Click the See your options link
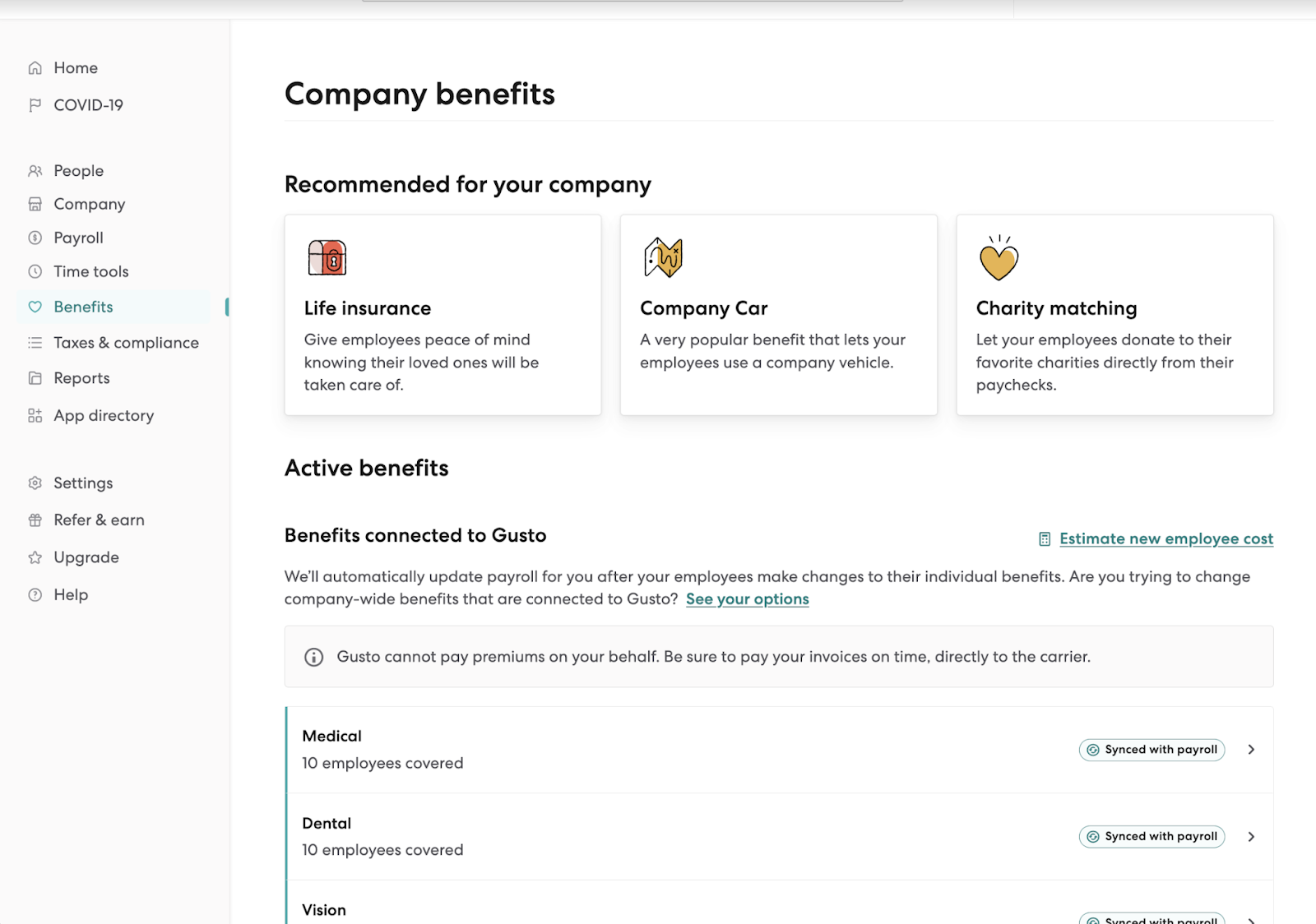This screenshot has width=1316, height=924. click(x=747, y=599)
